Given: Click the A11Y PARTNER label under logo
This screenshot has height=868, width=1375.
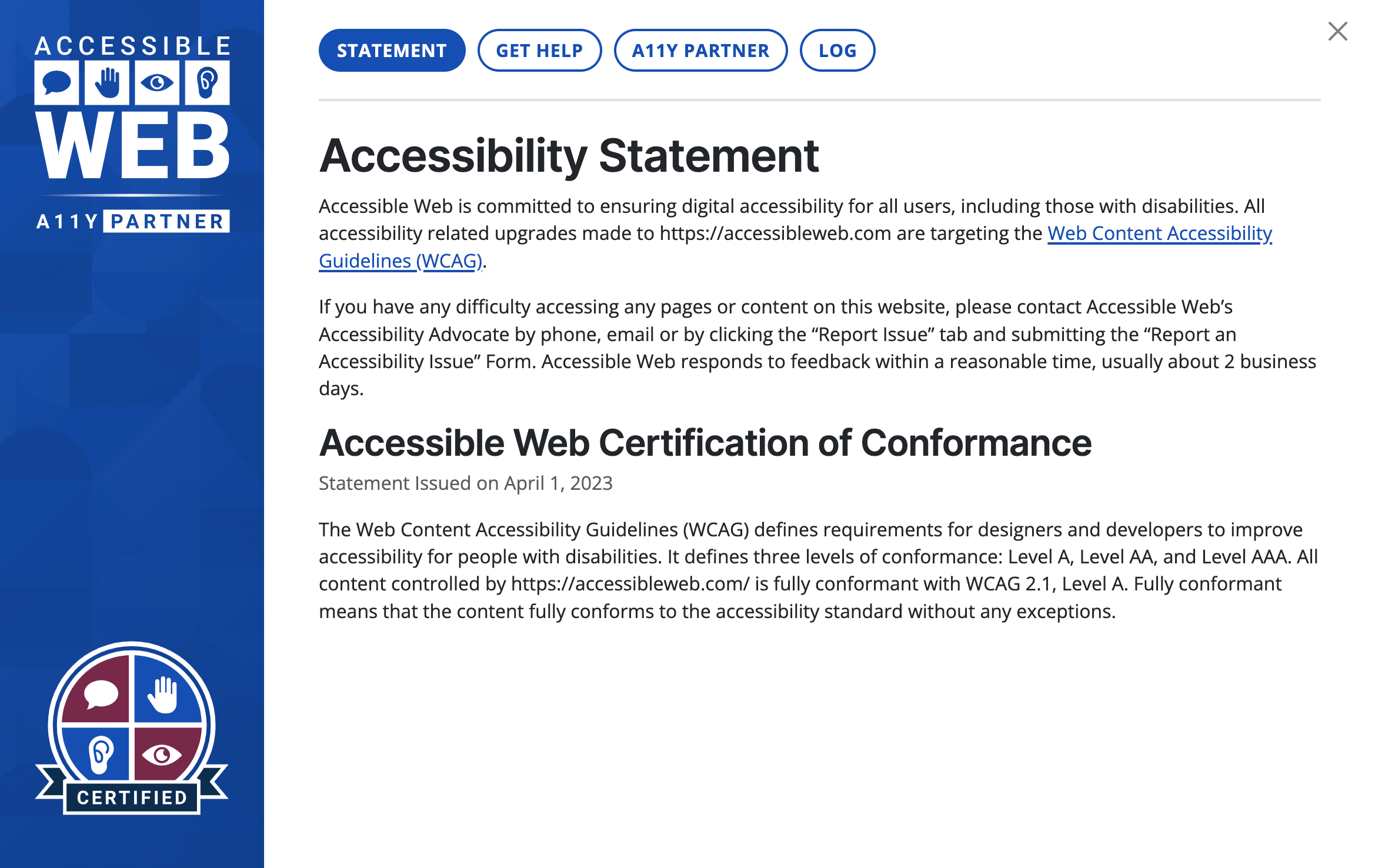Looking at the screenshot, I should [x=132, y=221].
